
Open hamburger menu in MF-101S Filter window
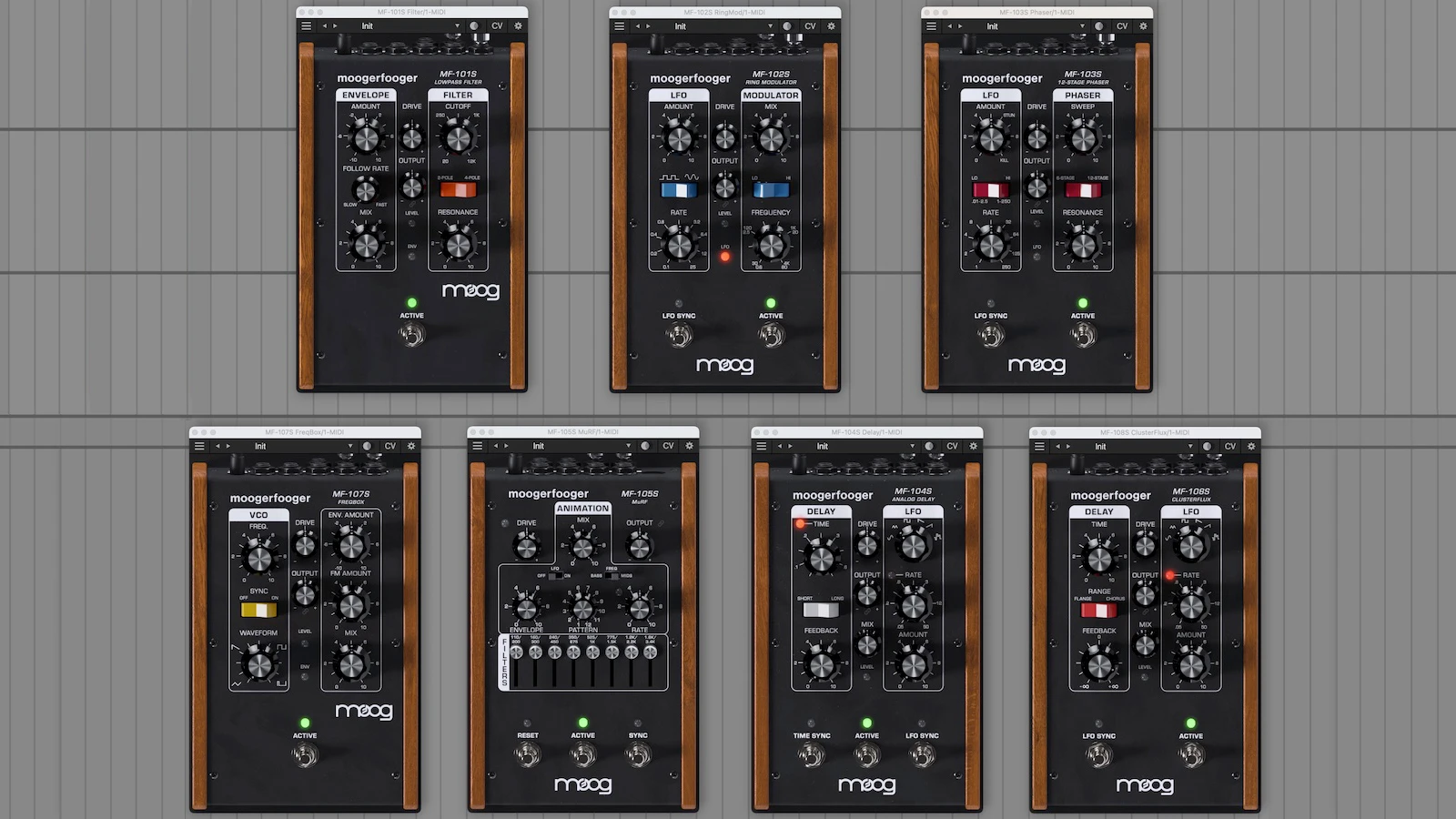pyautogui.click(x=307, y=26)
